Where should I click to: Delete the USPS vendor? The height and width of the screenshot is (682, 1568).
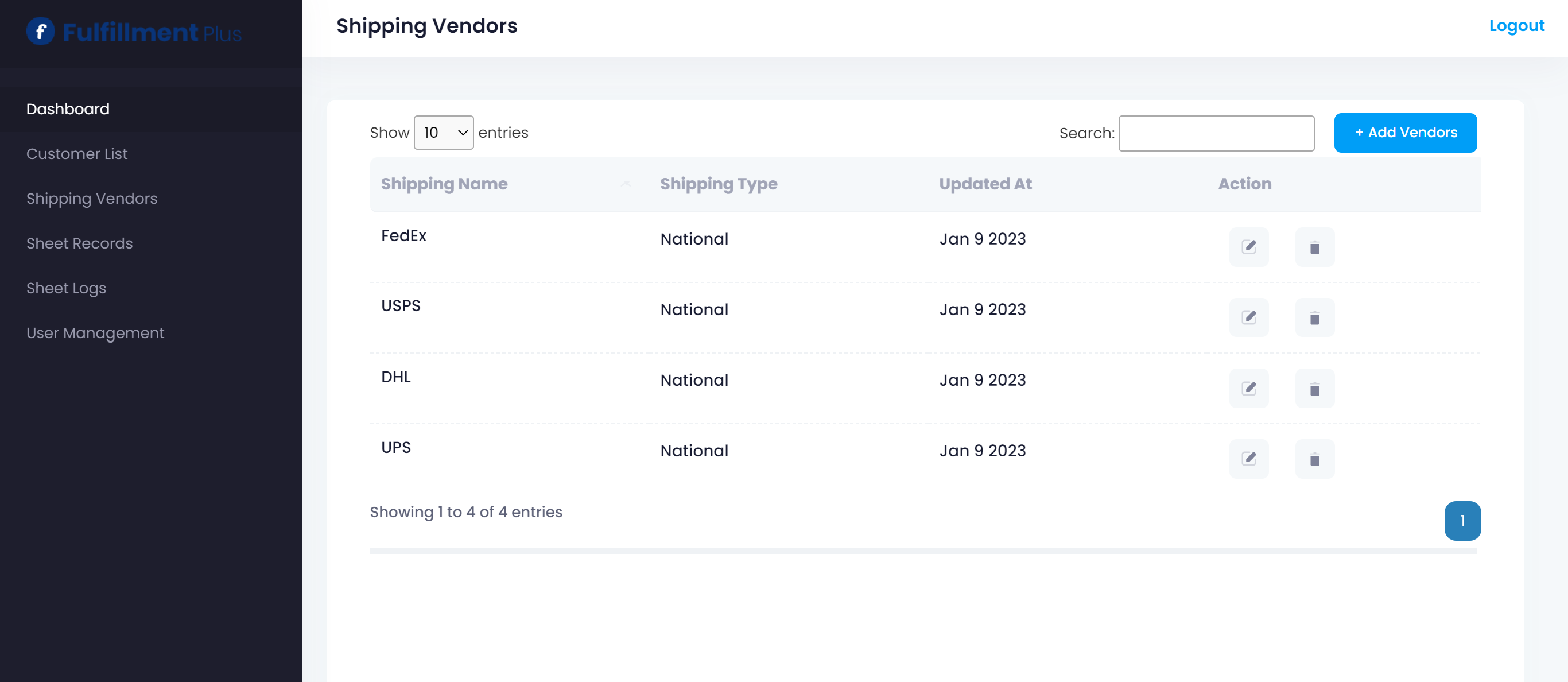click(1314, 317)
